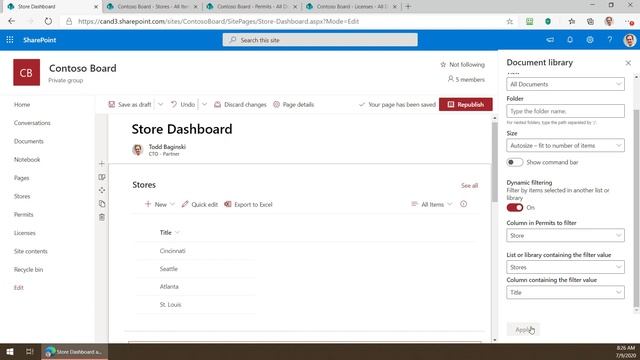Screen dimensions: 640x360
Task: Open All Items view dropdown
Action: (x=432, y=204)
